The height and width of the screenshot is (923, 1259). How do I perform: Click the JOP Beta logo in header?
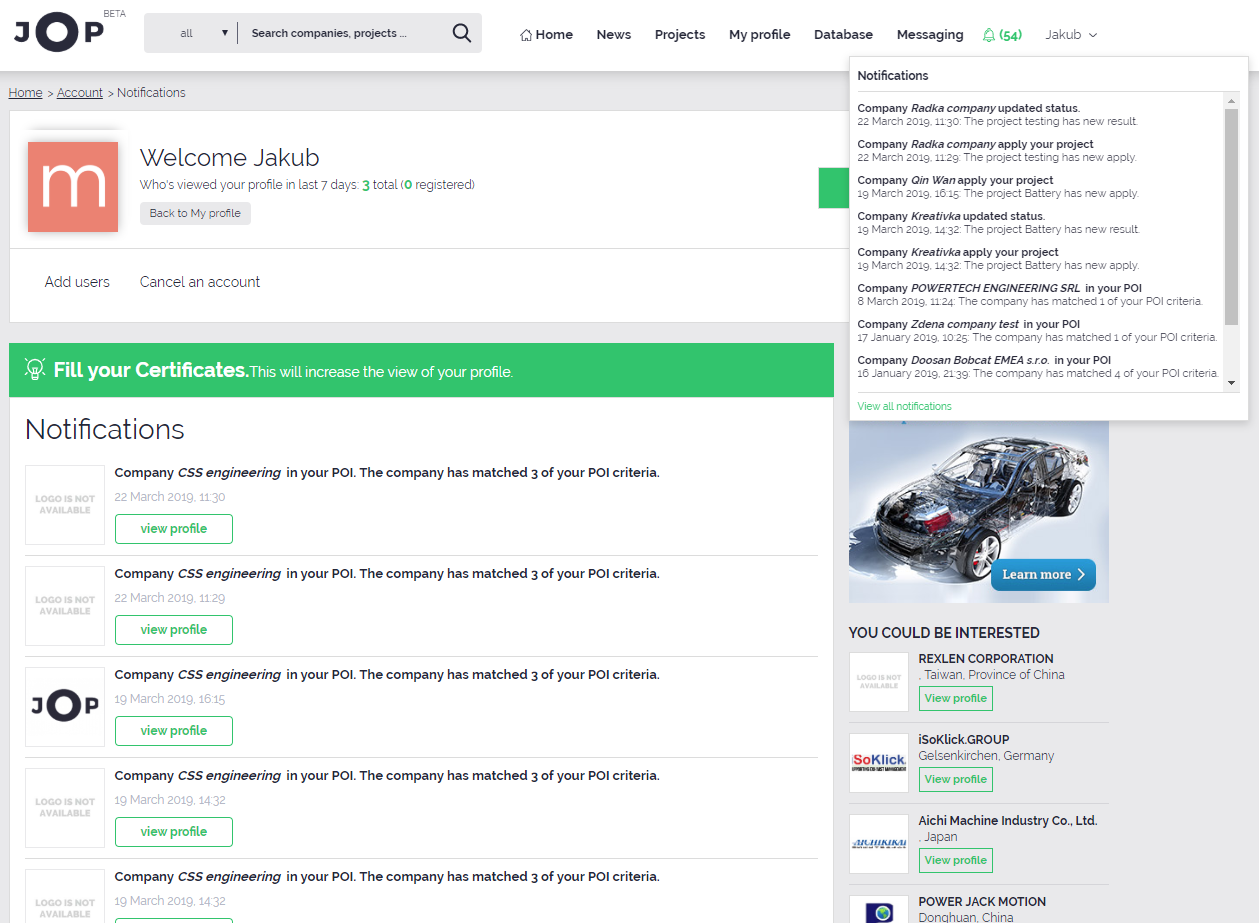[70, 31]
